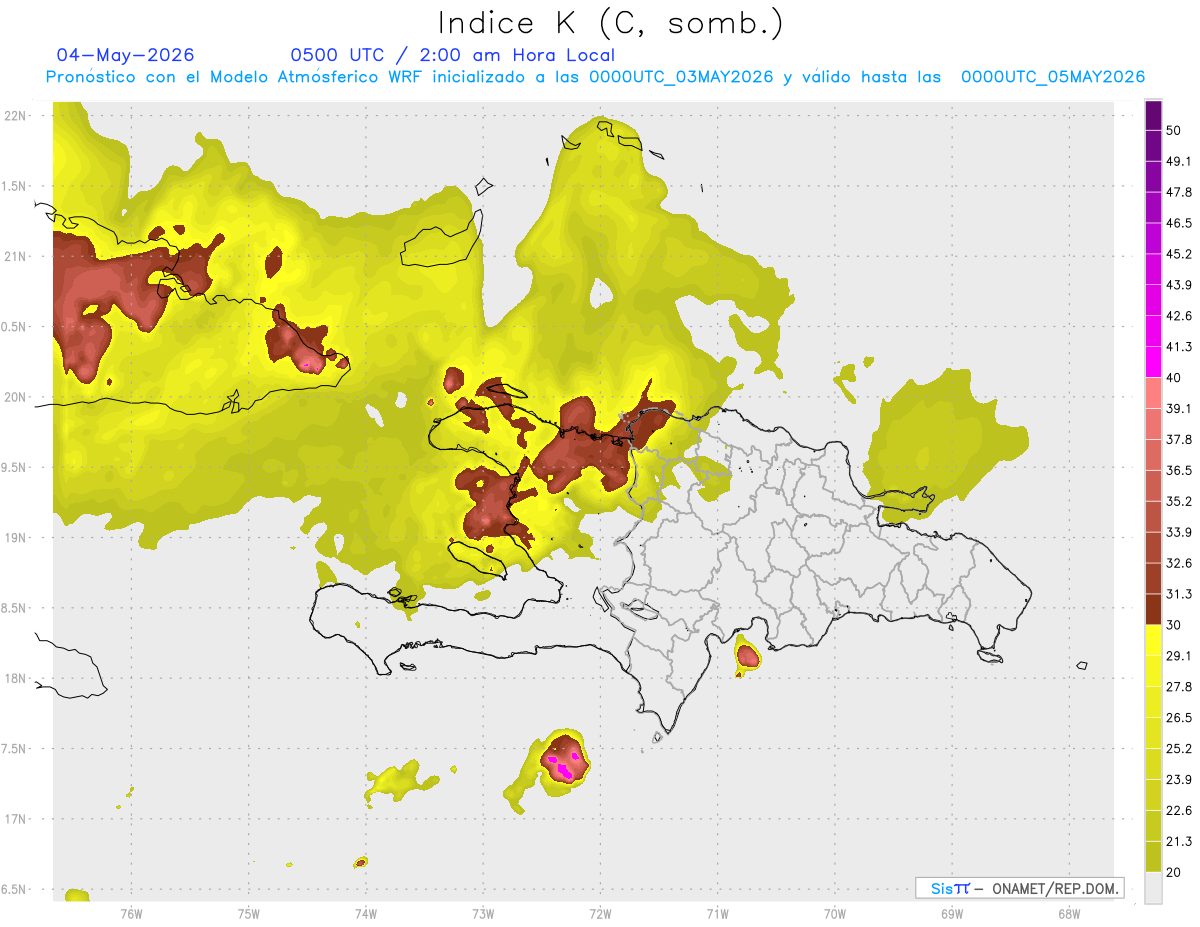Click the 76W longitude axis label
The width and height of the screenshot is (1200, 927).
click(131, 913)
